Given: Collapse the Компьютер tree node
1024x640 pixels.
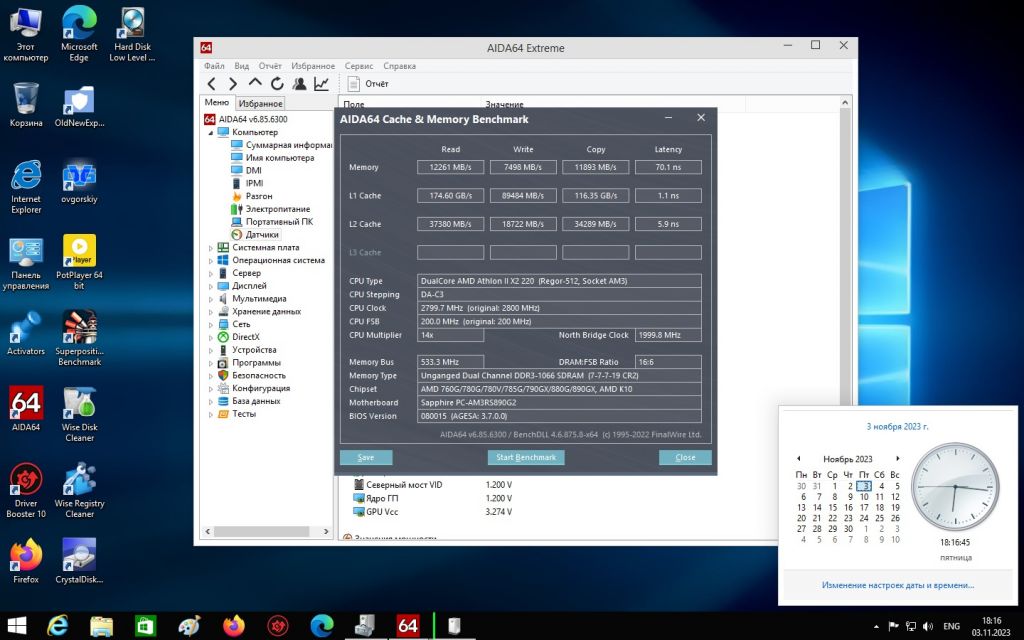Looking at the screenshot, I should [x=210, y=133].
